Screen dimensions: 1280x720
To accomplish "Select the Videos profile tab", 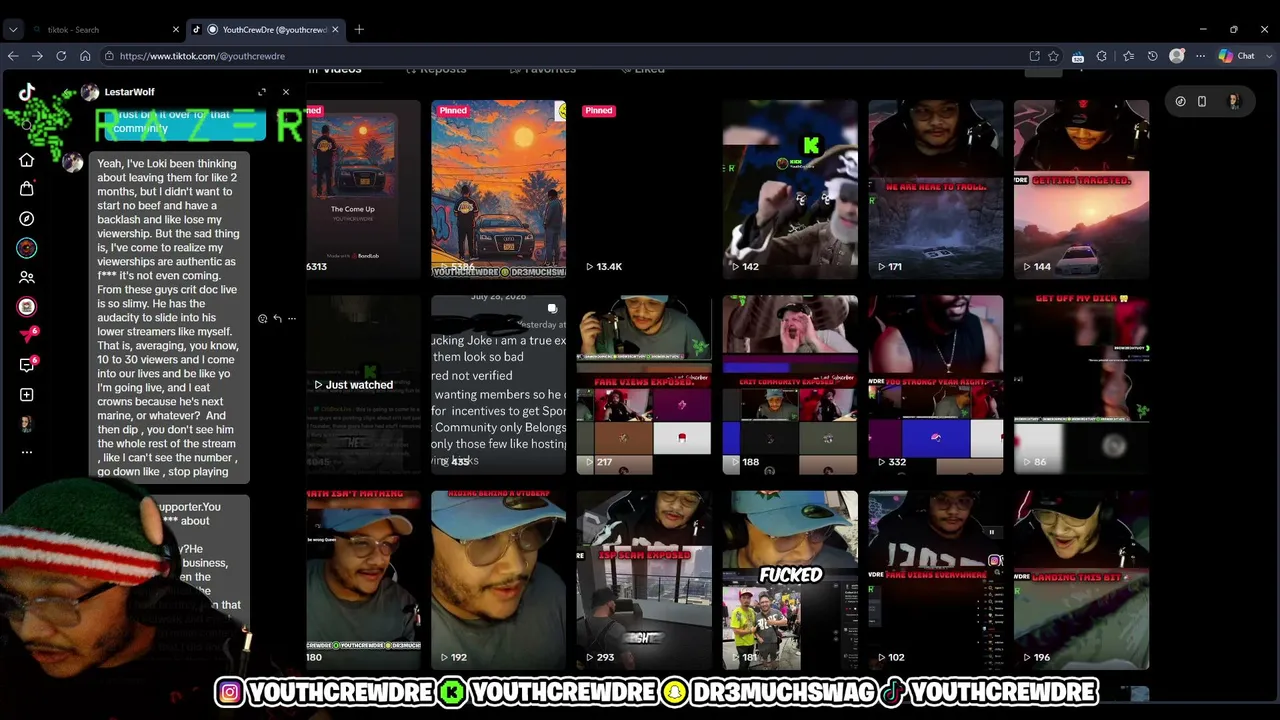I will pos(335,69).
